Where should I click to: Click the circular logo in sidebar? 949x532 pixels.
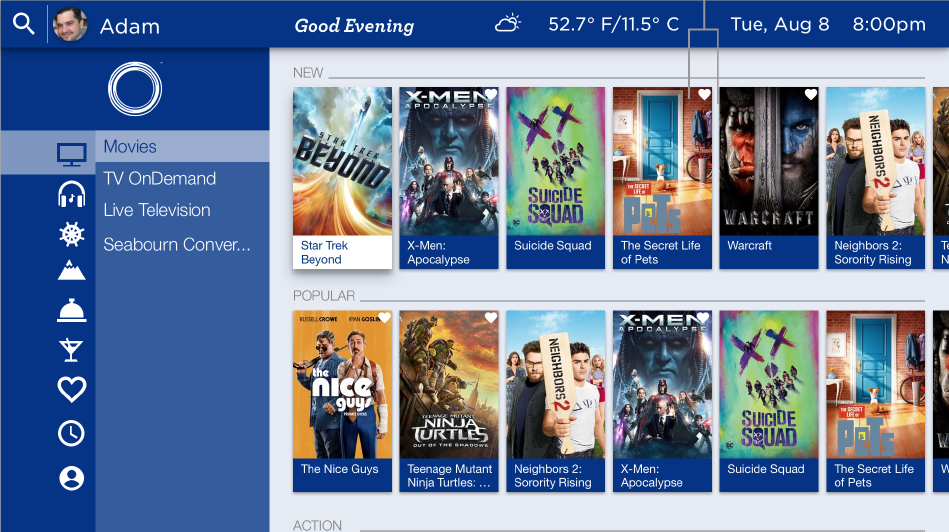(x=135, y=89)
